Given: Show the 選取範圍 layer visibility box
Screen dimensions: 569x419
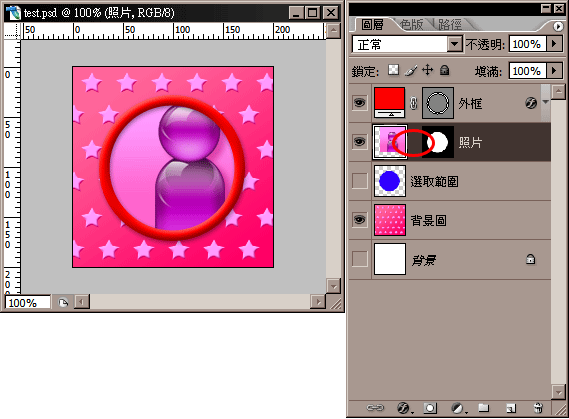Looking at the screenshot, I should click(359, 181).
